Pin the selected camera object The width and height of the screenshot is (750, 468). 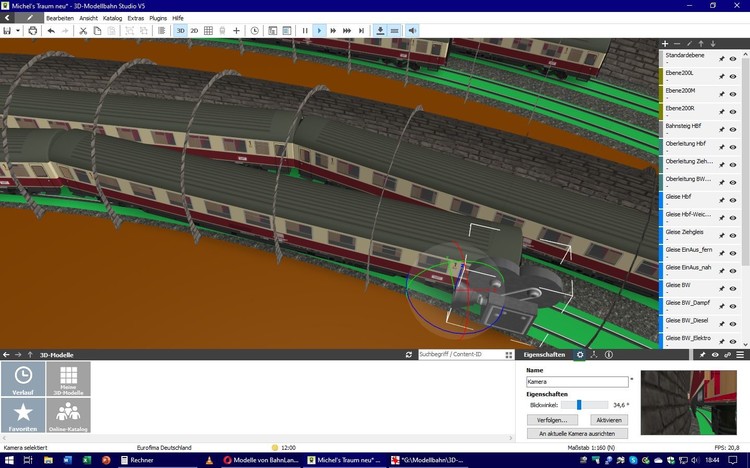[702, 355]
